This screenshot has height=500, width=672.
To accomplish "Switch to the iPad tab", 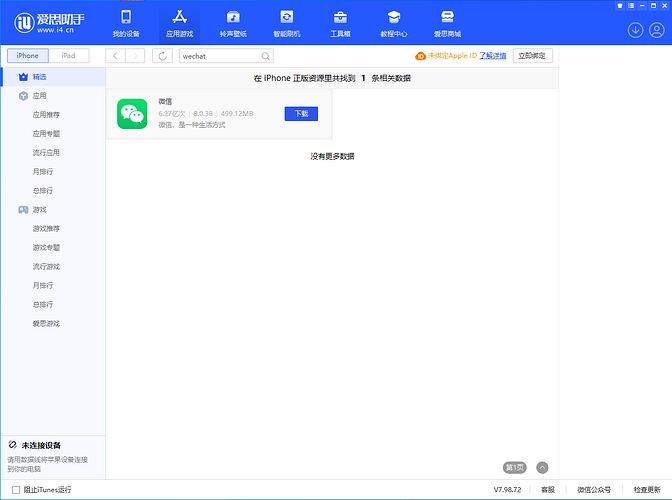I will point(68,56).
